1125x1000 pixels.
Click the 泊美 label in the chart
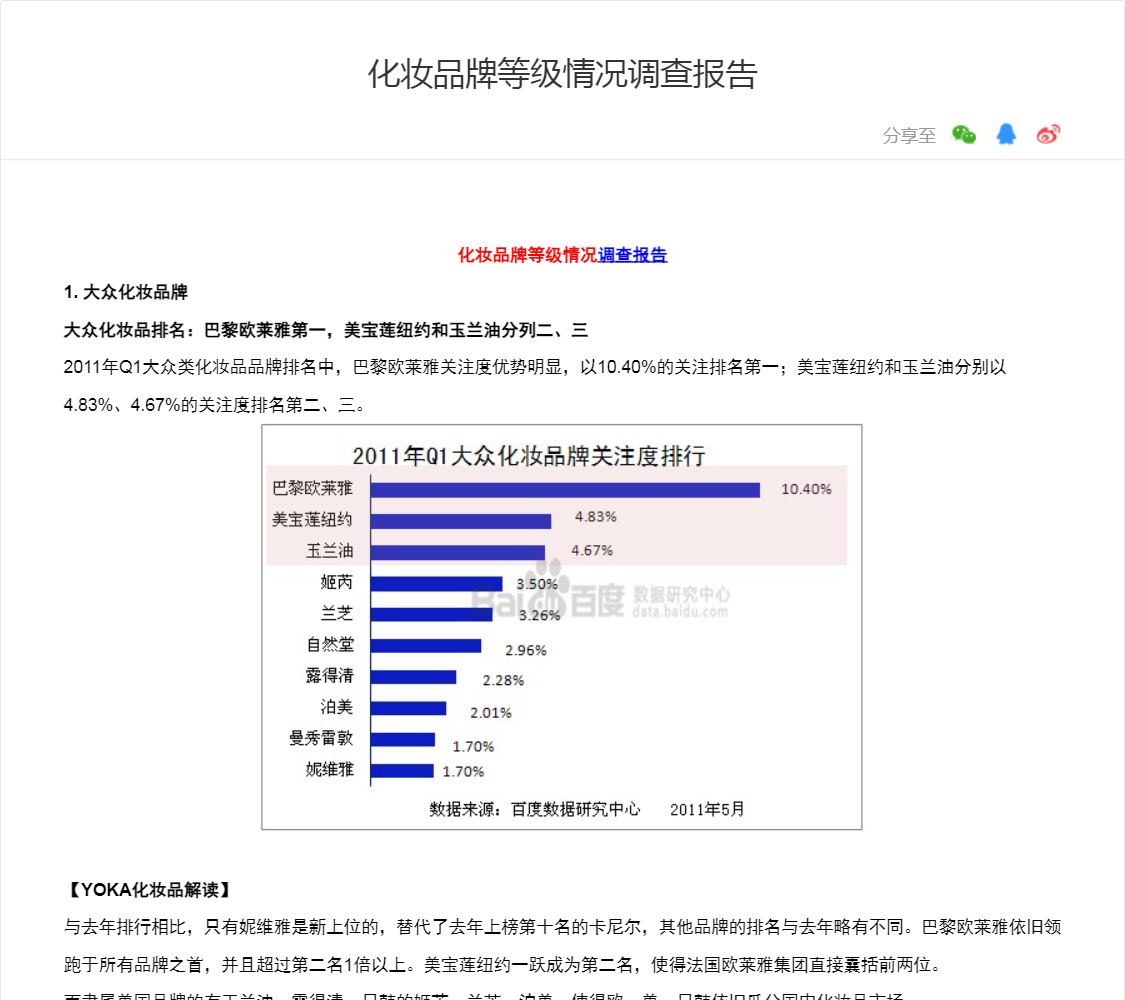[x=337, y=707]
